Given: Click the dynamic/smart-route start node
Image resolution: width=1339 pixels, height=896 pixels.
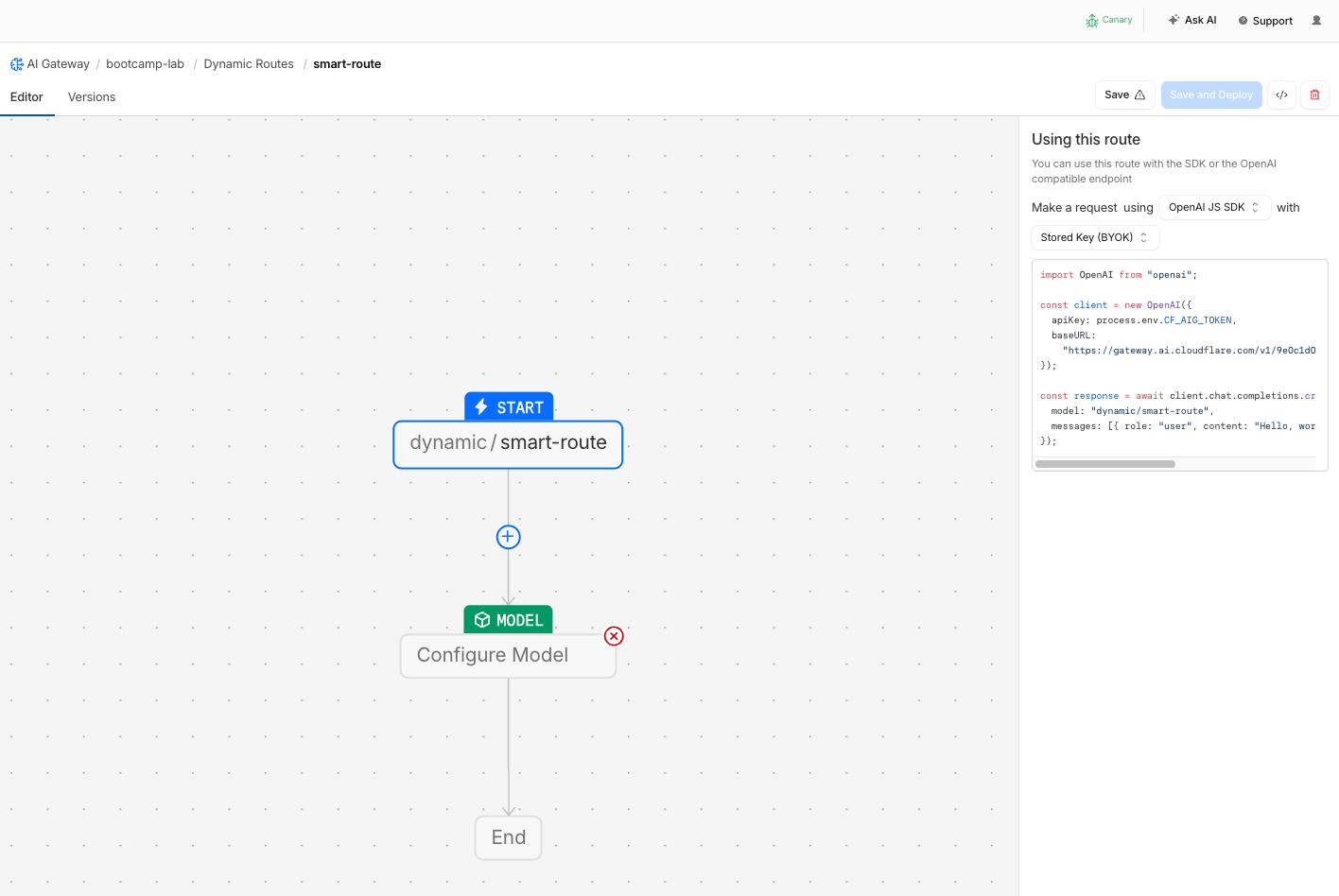Looking at the screenshot, I should point(508,444).
